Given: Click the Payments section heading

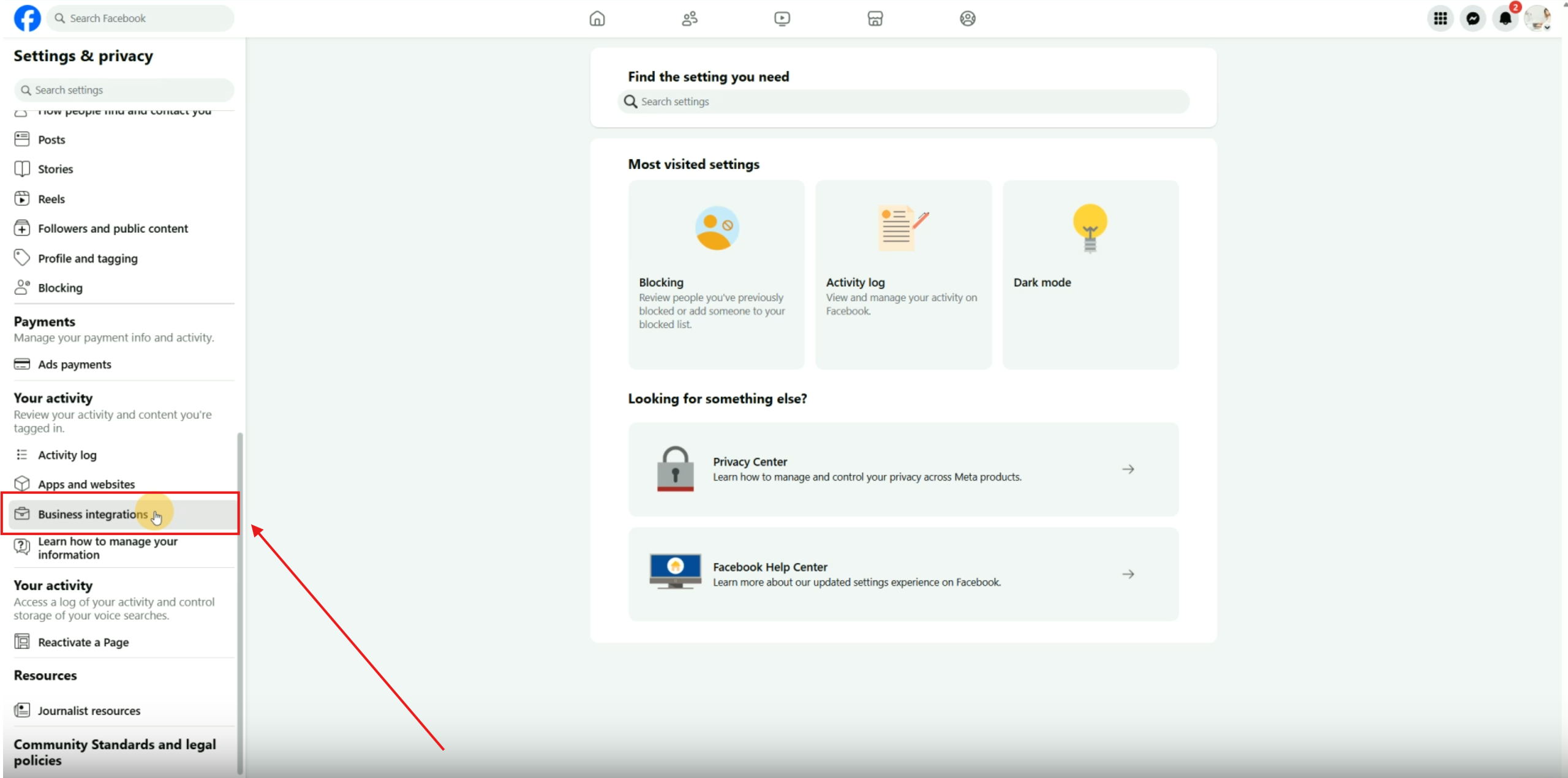Looking at the screenshot, I should click(45, 321).
